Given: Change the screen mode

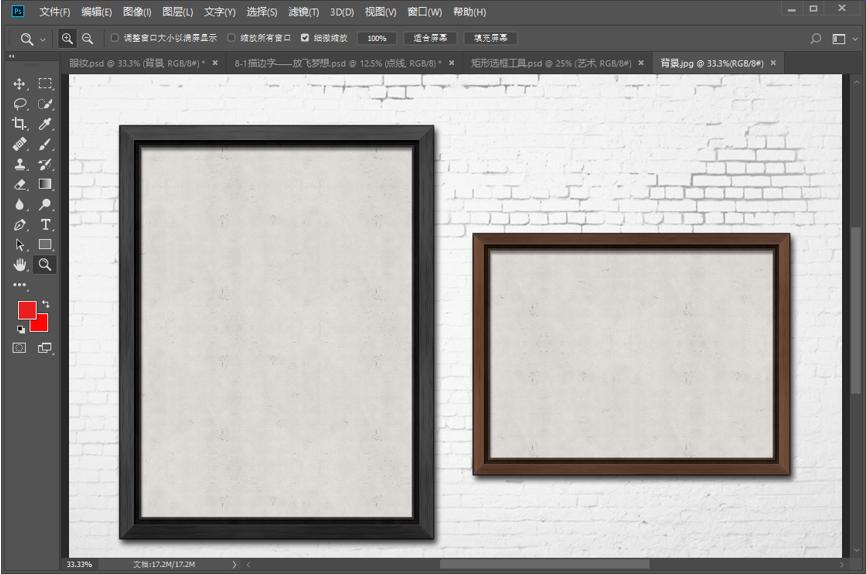Looking at the screenshot, I should coord(45,347).
